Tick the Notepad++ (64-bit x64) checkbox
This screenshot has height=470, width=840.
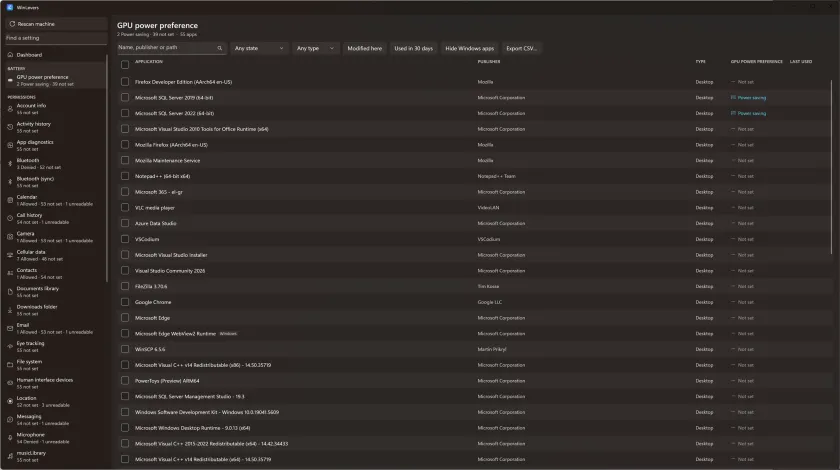(x=125, y=176)
